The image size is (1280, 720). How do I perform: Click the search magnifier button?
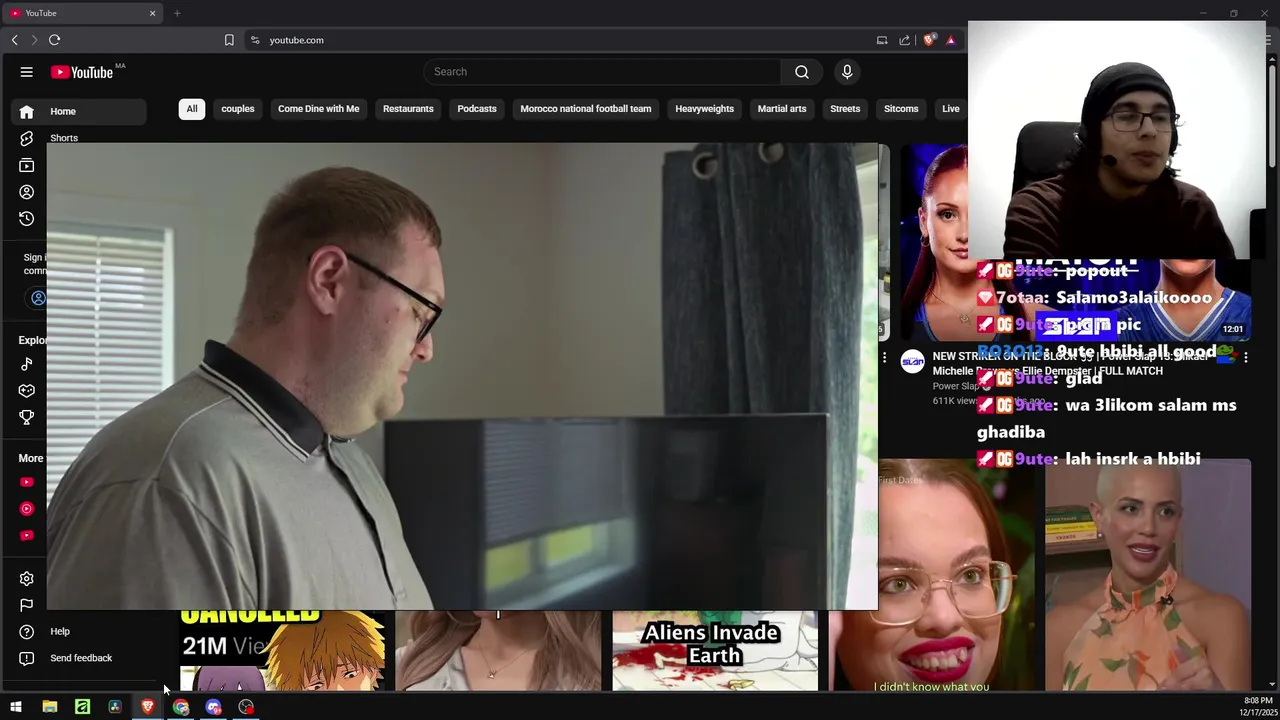pos(802,72)
